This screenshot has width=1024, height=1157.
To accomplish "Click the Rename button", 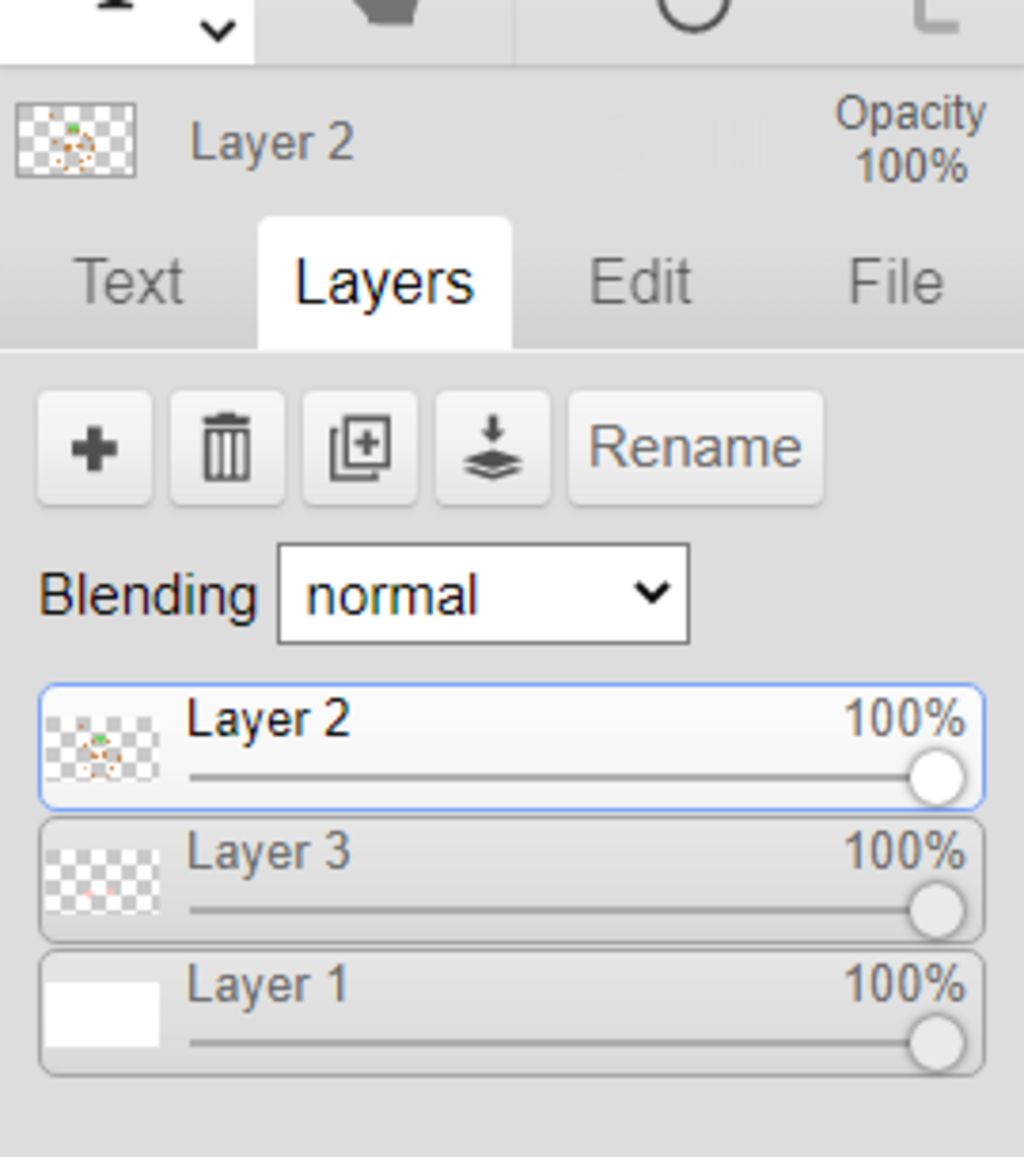I will point(695,449).
